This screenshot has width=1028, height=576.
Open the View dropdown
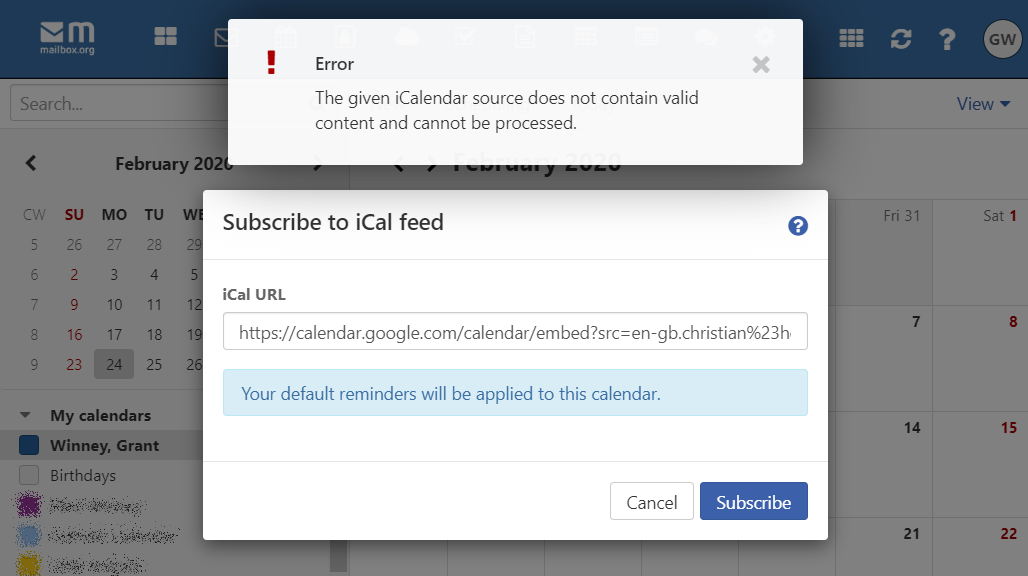pyautogui.click(x=983, y=103)
